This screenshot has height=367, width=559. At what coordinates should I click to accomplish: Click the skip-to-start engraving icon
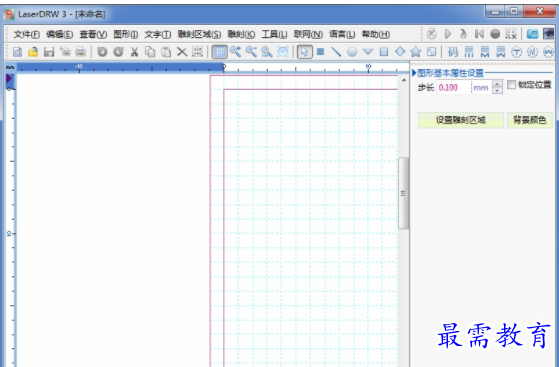tap(479, 34)
